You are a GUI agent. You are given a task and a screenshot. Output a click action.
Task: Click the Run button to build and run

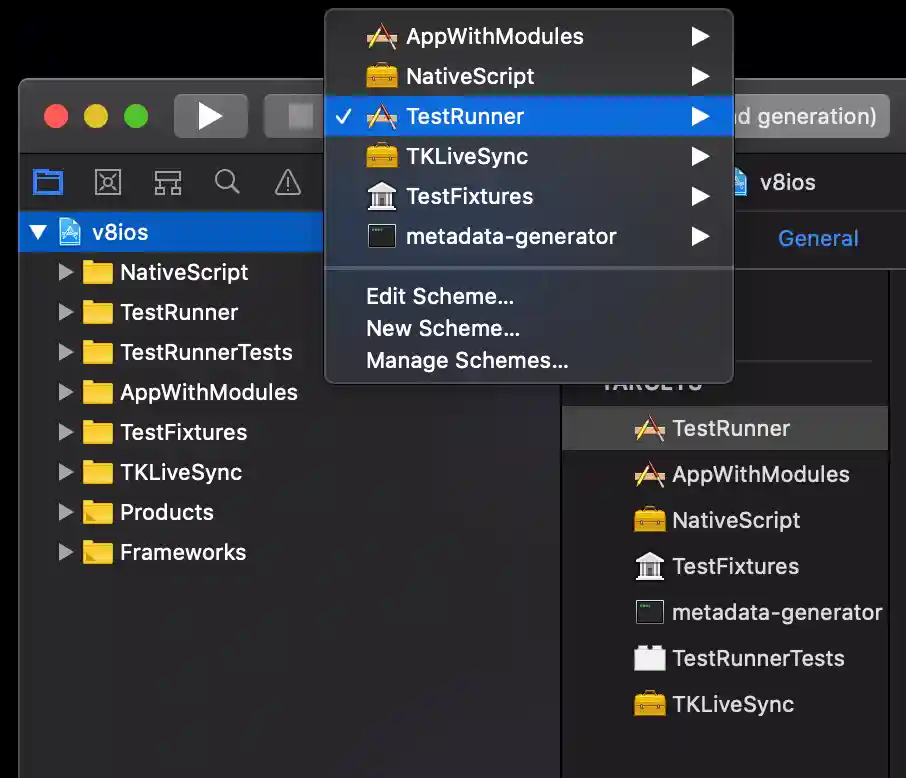(x=210, y=115)
